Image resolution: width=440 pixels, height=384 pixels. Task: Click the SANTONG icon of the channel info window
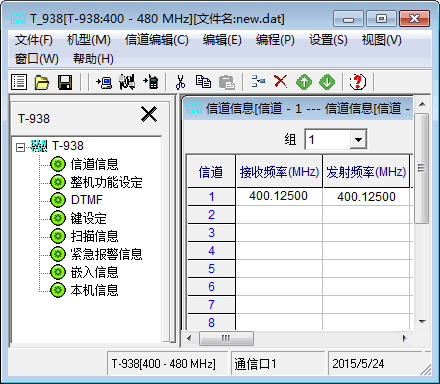(x=194, y=108)
